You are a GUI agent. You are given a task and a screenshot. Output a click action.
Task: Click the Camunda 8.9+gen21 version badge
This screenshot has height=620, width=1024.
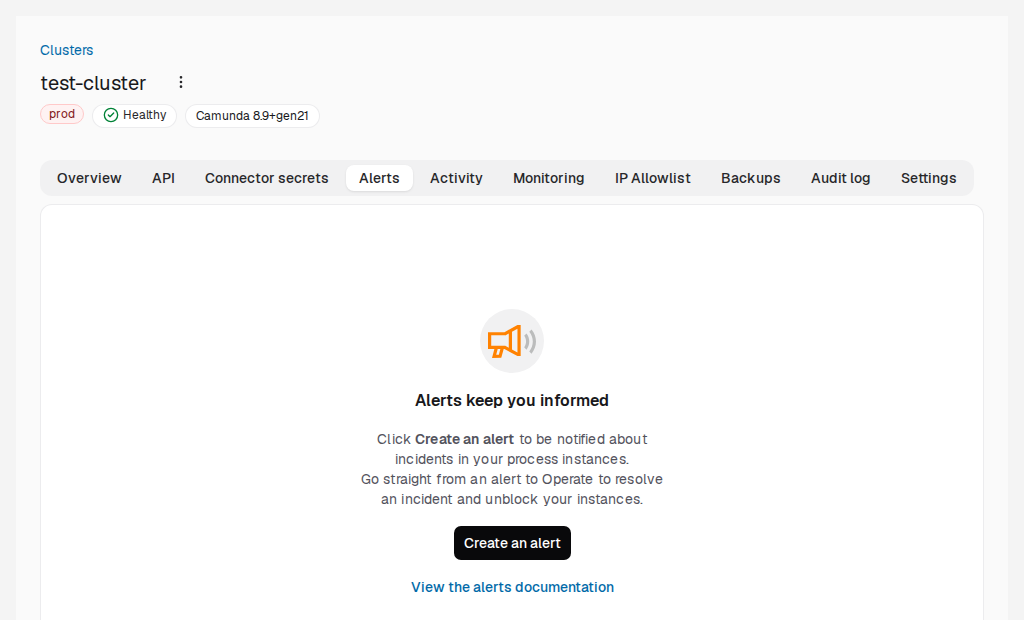point(252,116)
